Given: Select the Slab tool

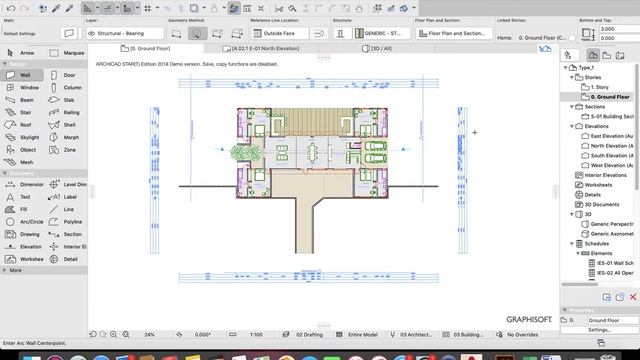Looking at the screenshot, I should tap(62, 100).
